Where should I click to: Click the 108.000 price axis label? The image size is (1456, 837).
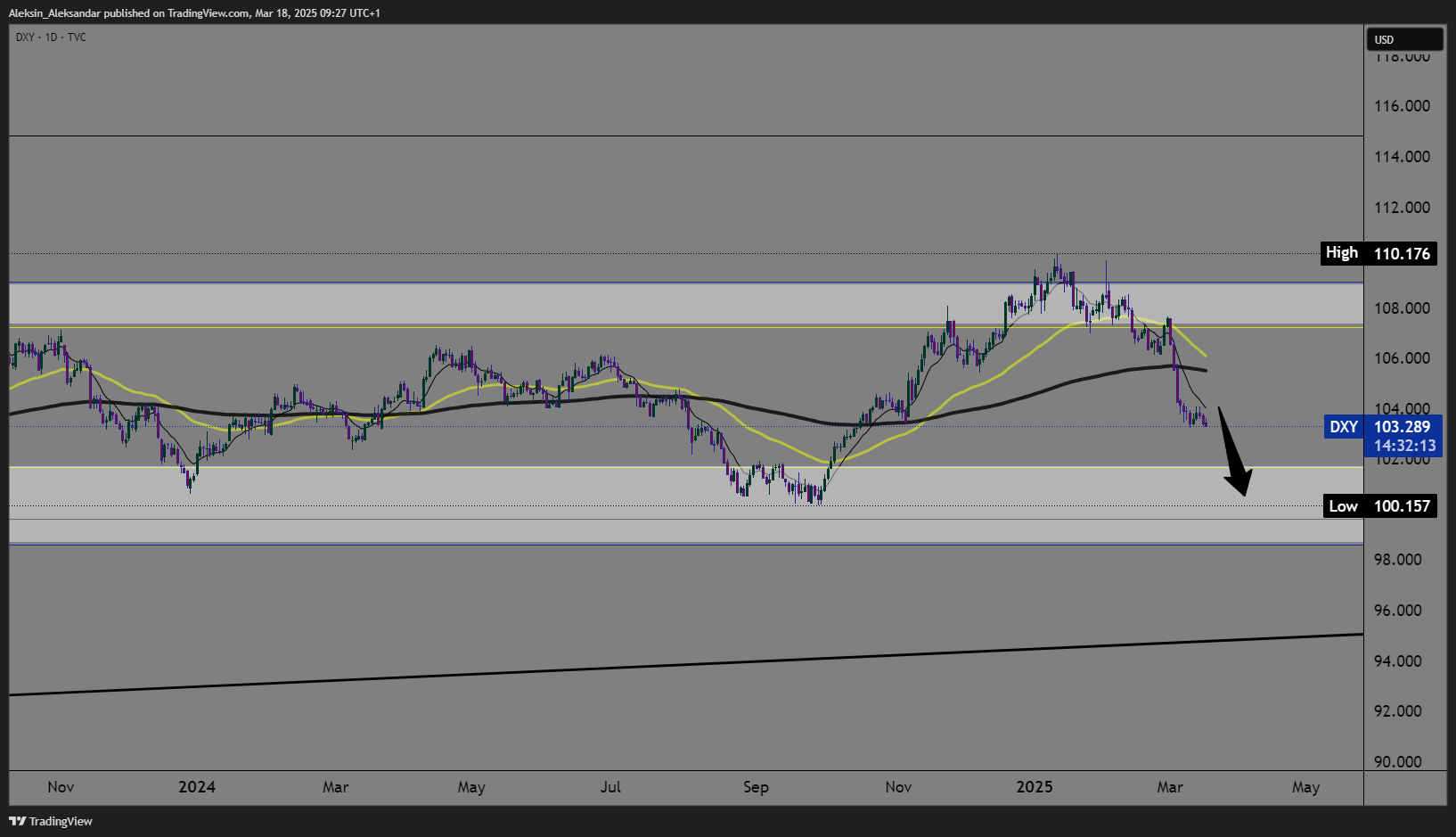(1403, 308)
